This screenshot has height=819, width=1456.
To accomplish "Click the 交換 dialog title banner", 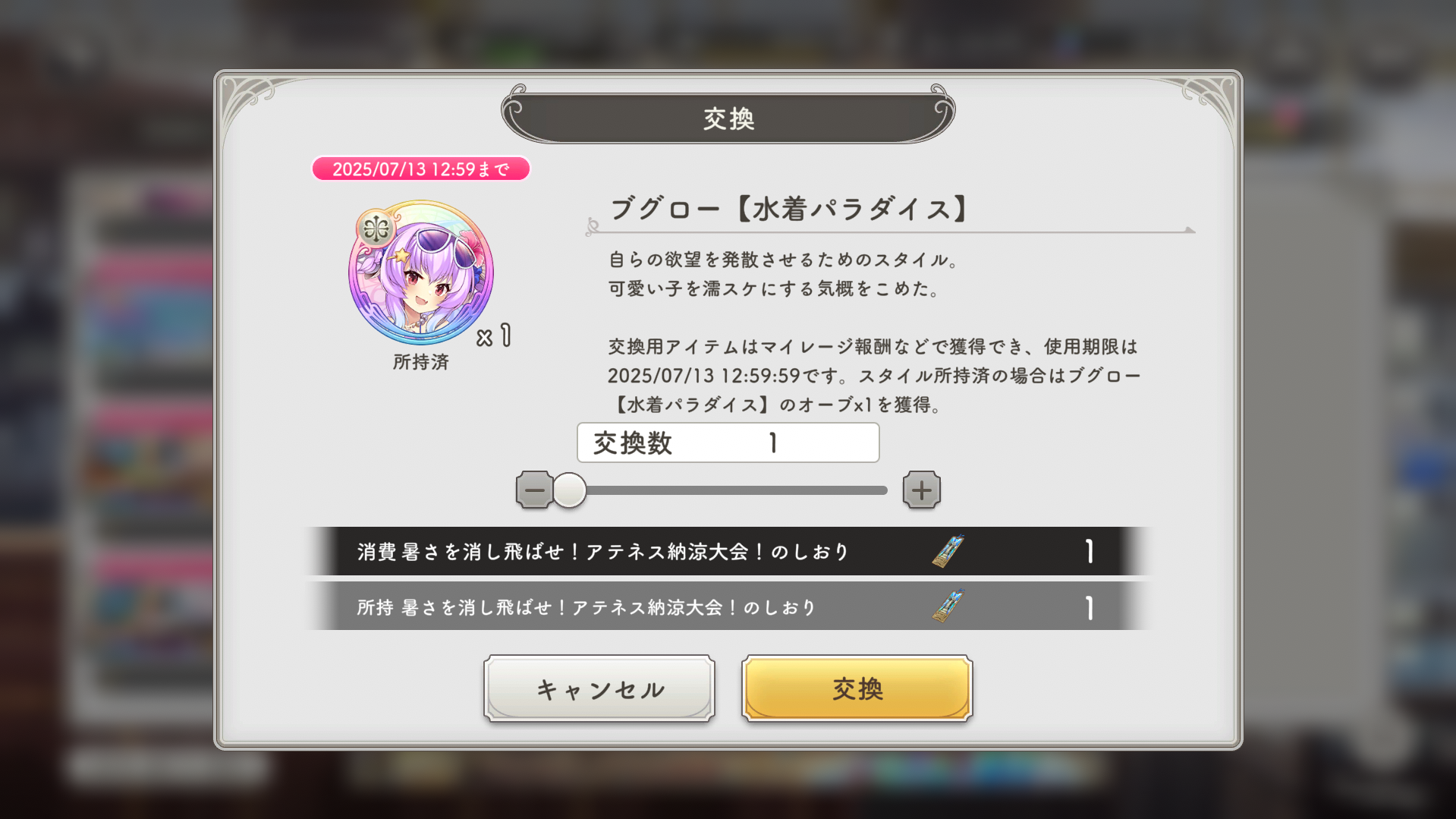I will click(x=728, y=116).
